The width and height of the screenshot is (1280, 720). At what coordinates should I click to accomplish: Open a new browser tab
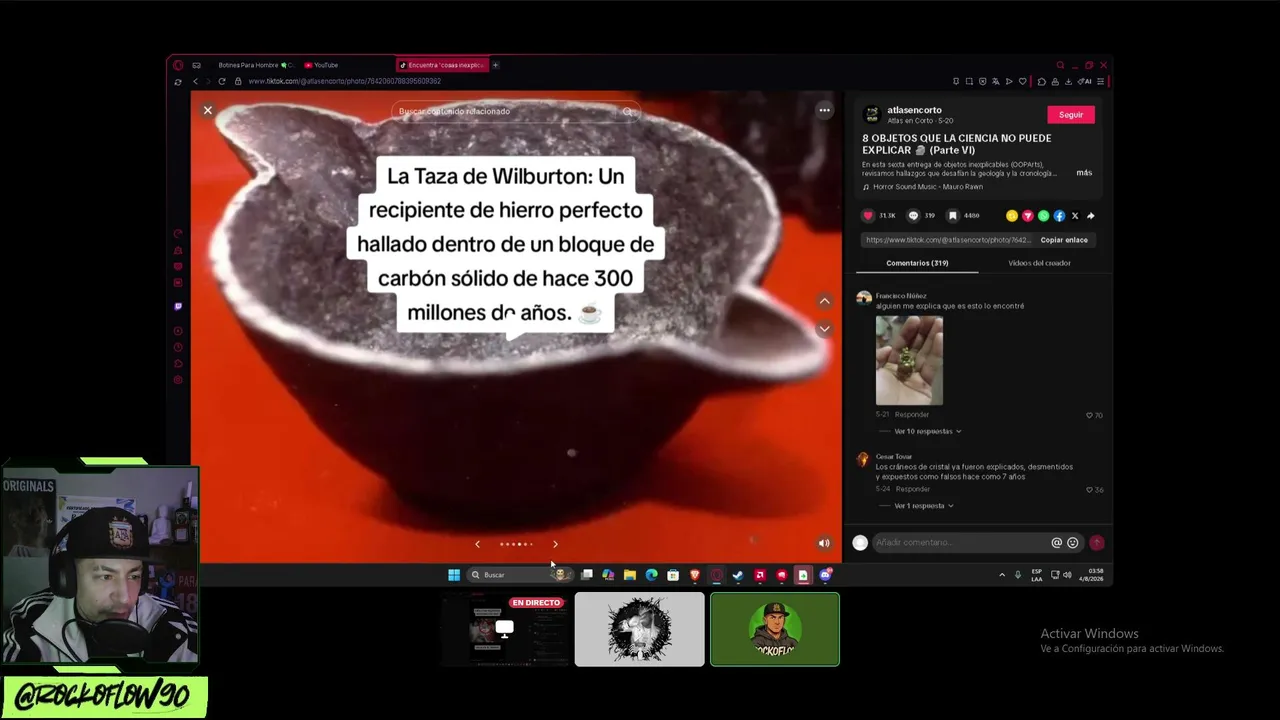495,65
